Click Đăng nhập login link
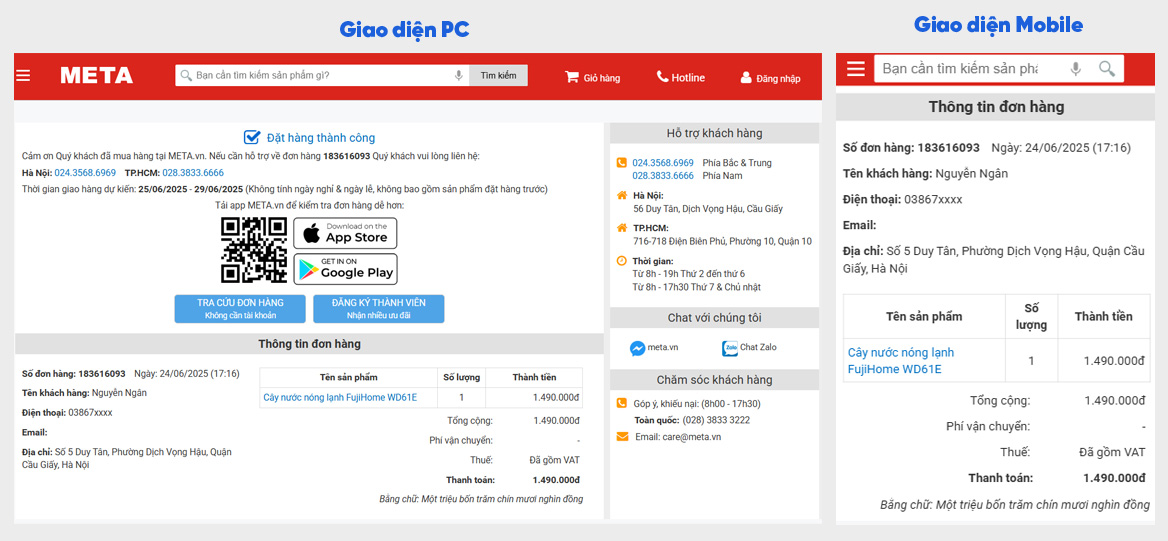The image size is (1168, 541). [770, 77]
